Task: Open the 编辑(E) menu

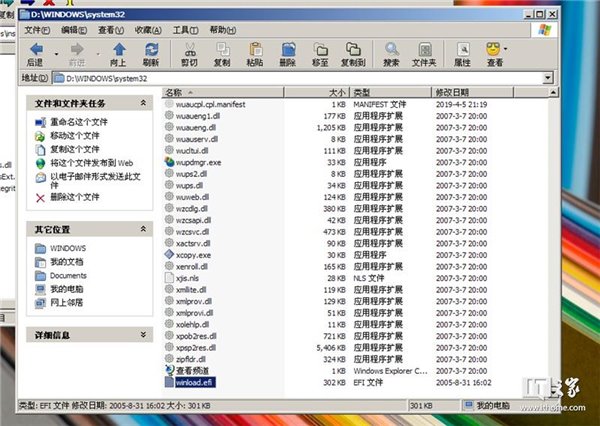Action: click(x=74, y=30)
